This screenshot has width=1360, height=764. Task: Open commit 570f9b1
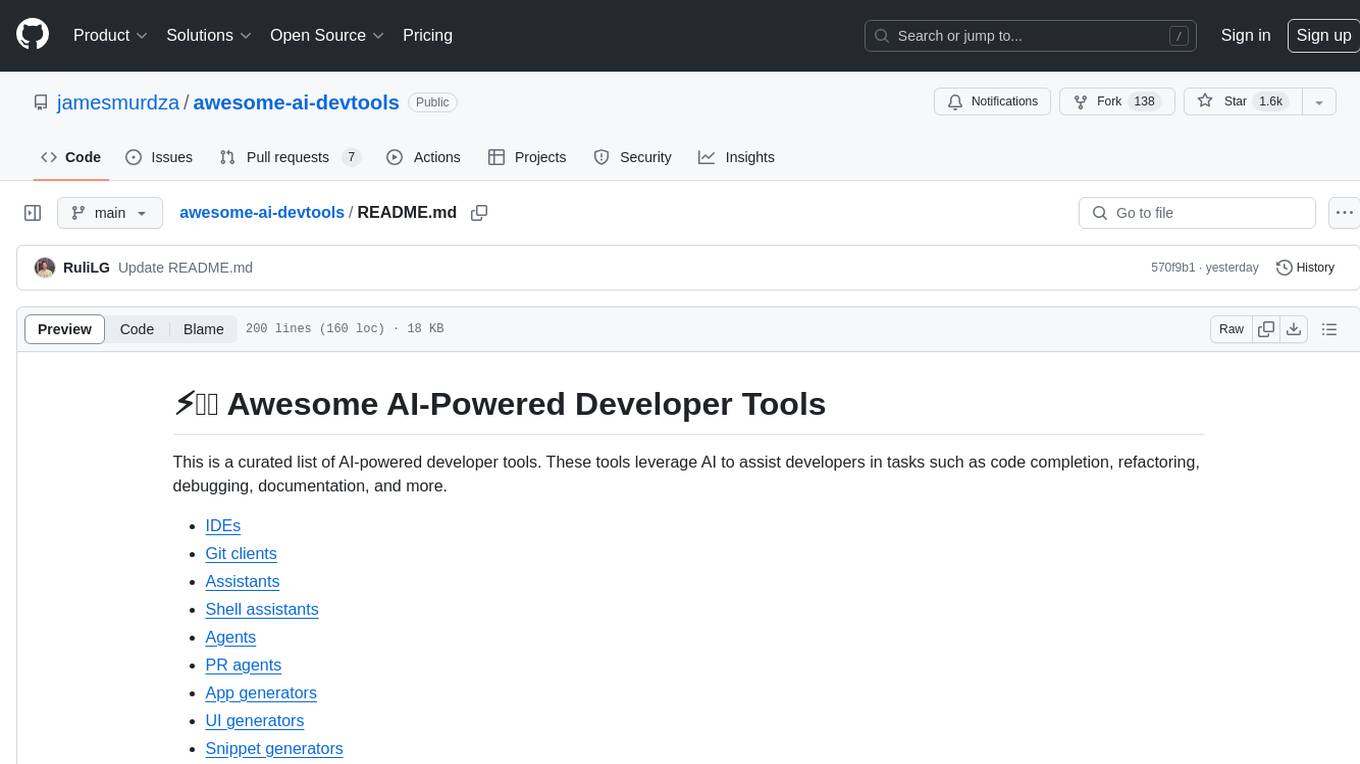(1173, 268)
